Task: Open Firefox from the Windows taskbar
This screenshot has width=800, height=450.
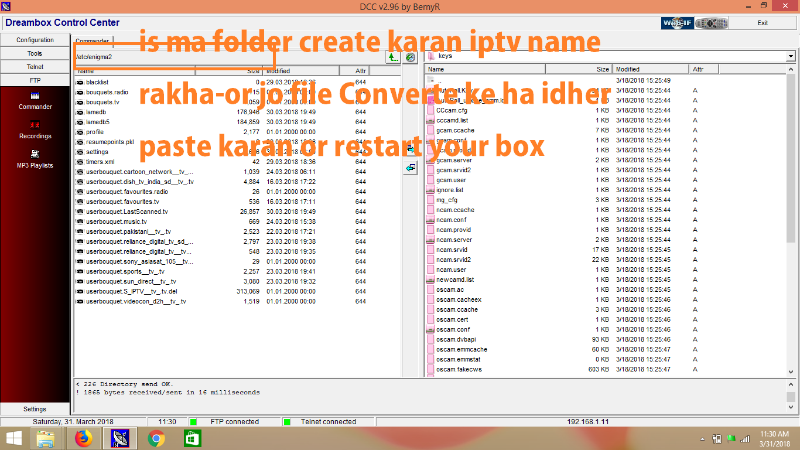Action: point(84,437)
